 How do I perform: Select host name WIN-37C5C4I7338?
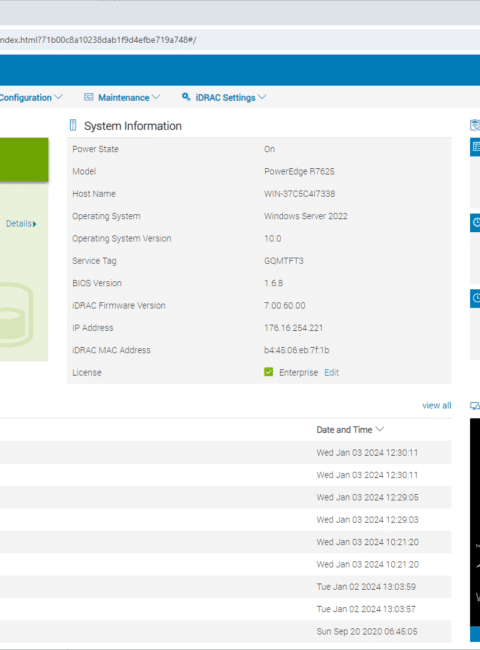(x=299, y=194)
